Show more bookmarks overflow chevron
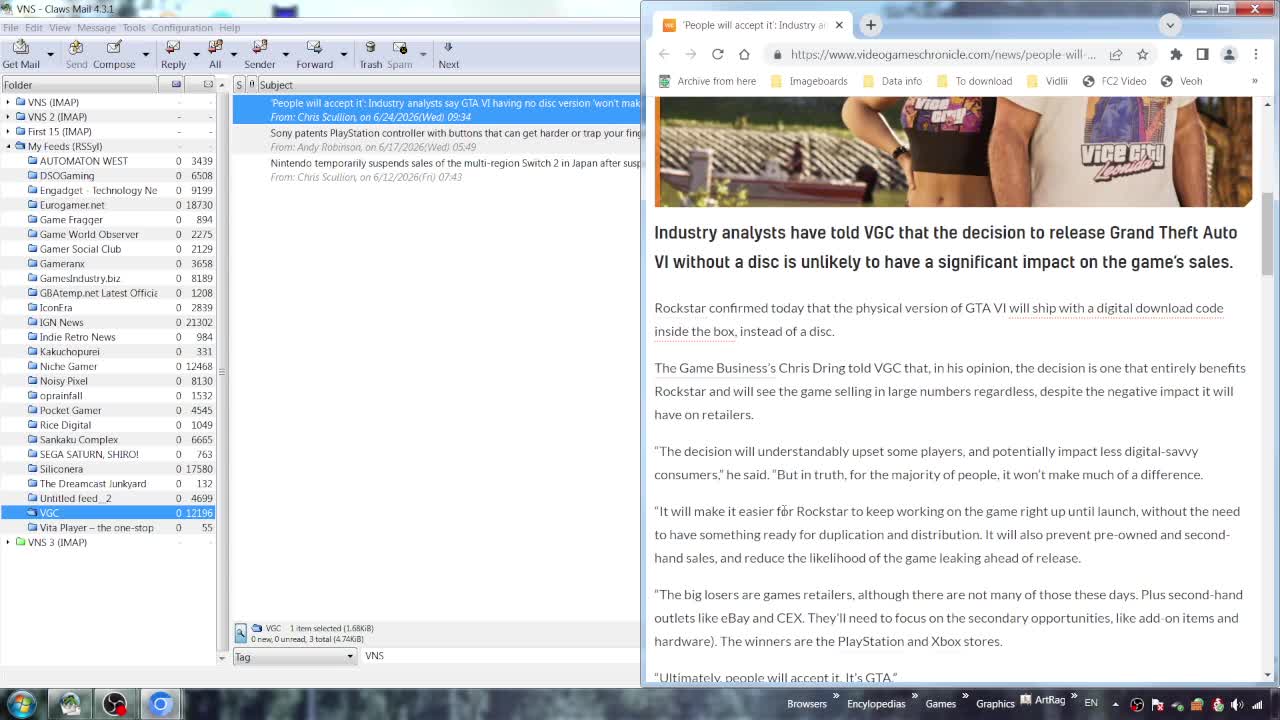Image resolution: width=1280 pixels, height=720 pixels. (1254, 81)
